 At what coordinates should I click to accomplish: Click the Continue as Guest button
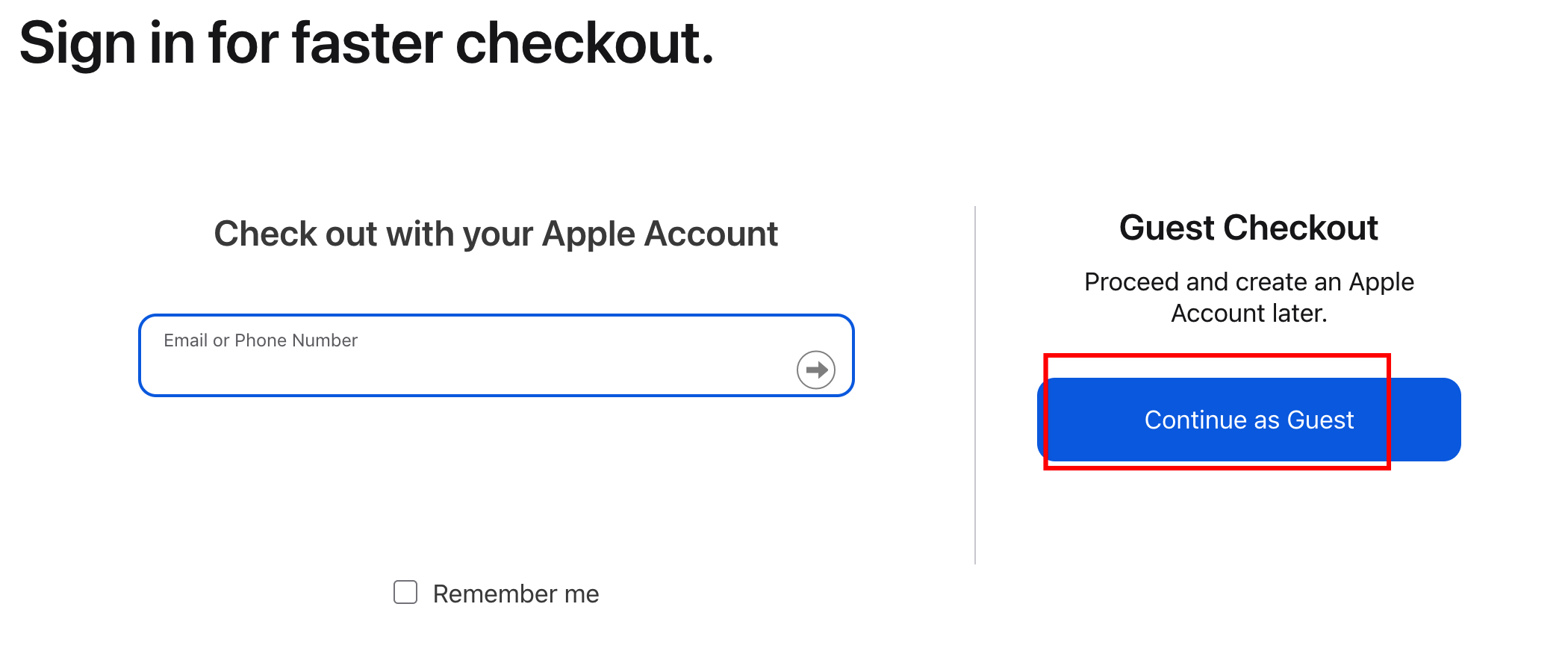point(1248,420)
